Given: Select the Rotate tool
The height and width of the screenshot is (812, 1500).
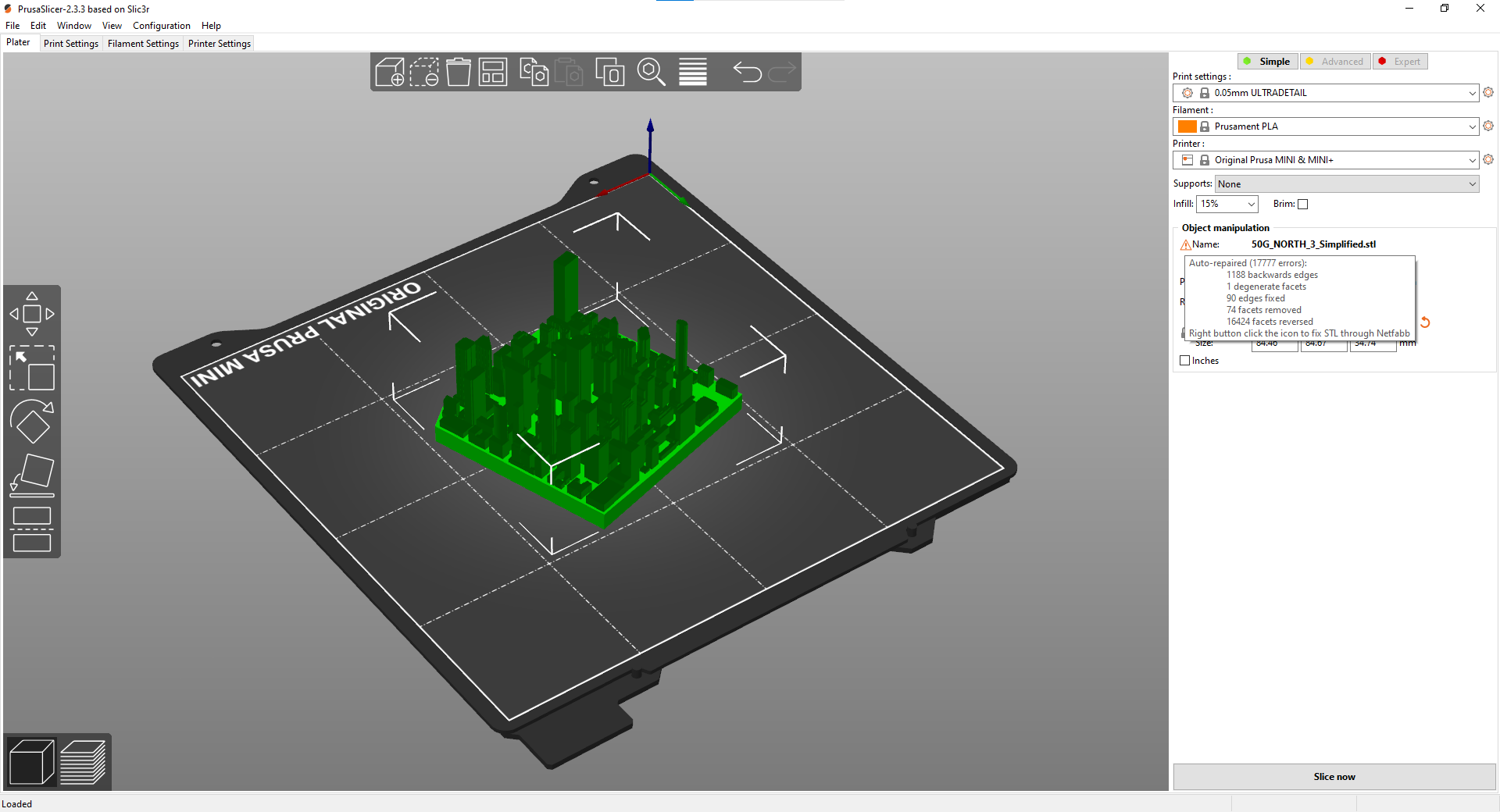Looking at the screenshot, I should [x=32, y=422].
